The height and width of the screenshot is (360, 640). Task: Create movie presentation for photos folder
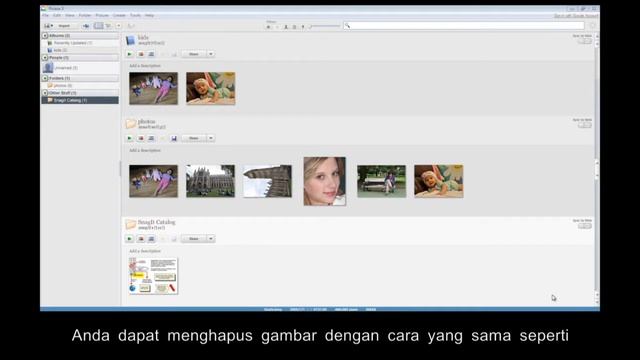(151, 138)
